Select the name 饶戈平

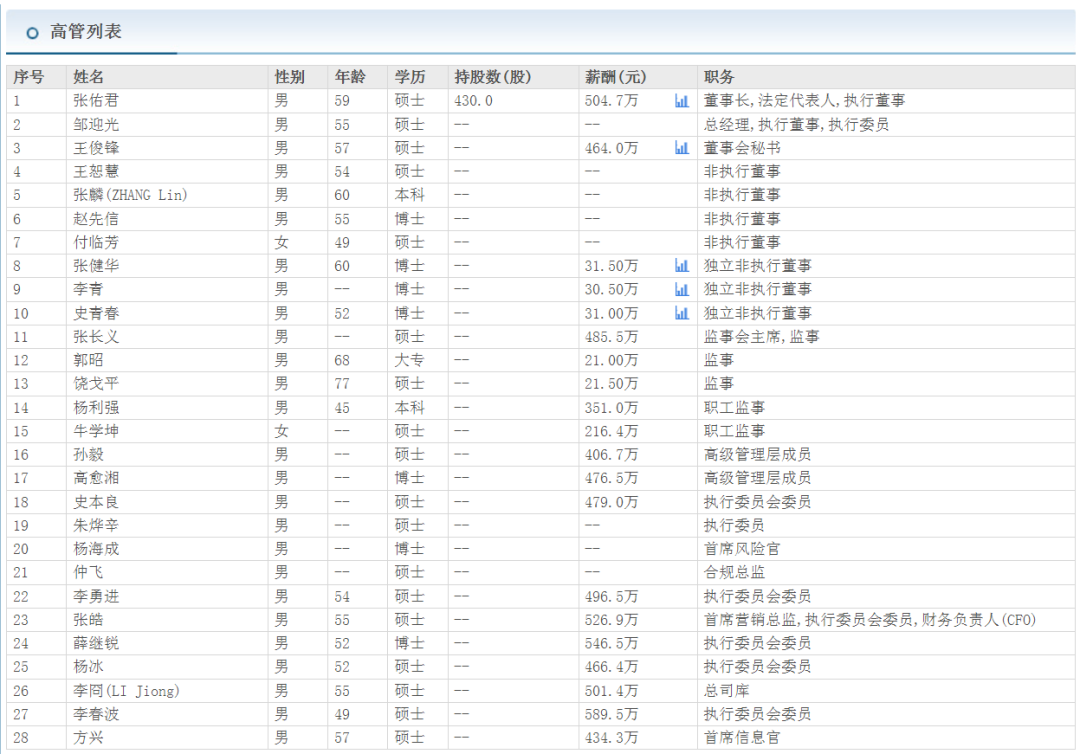pos(96,384)
